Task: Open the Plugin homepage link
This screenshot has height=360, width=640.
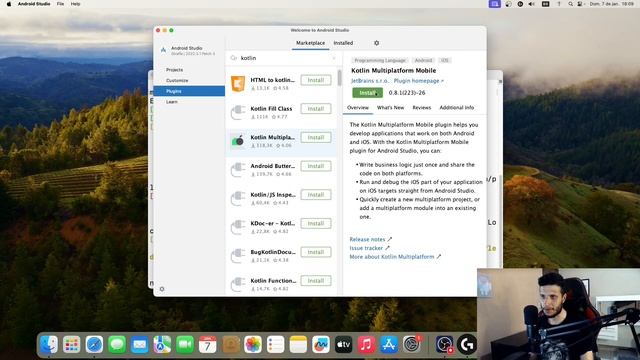Action: tap(419, 81)
